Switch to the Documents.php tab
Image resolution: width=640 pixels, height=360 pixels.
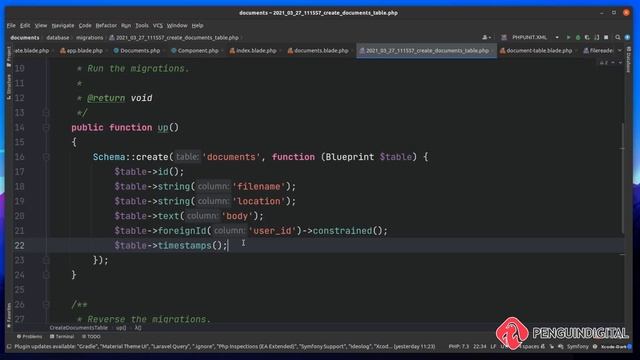point(137,51)
